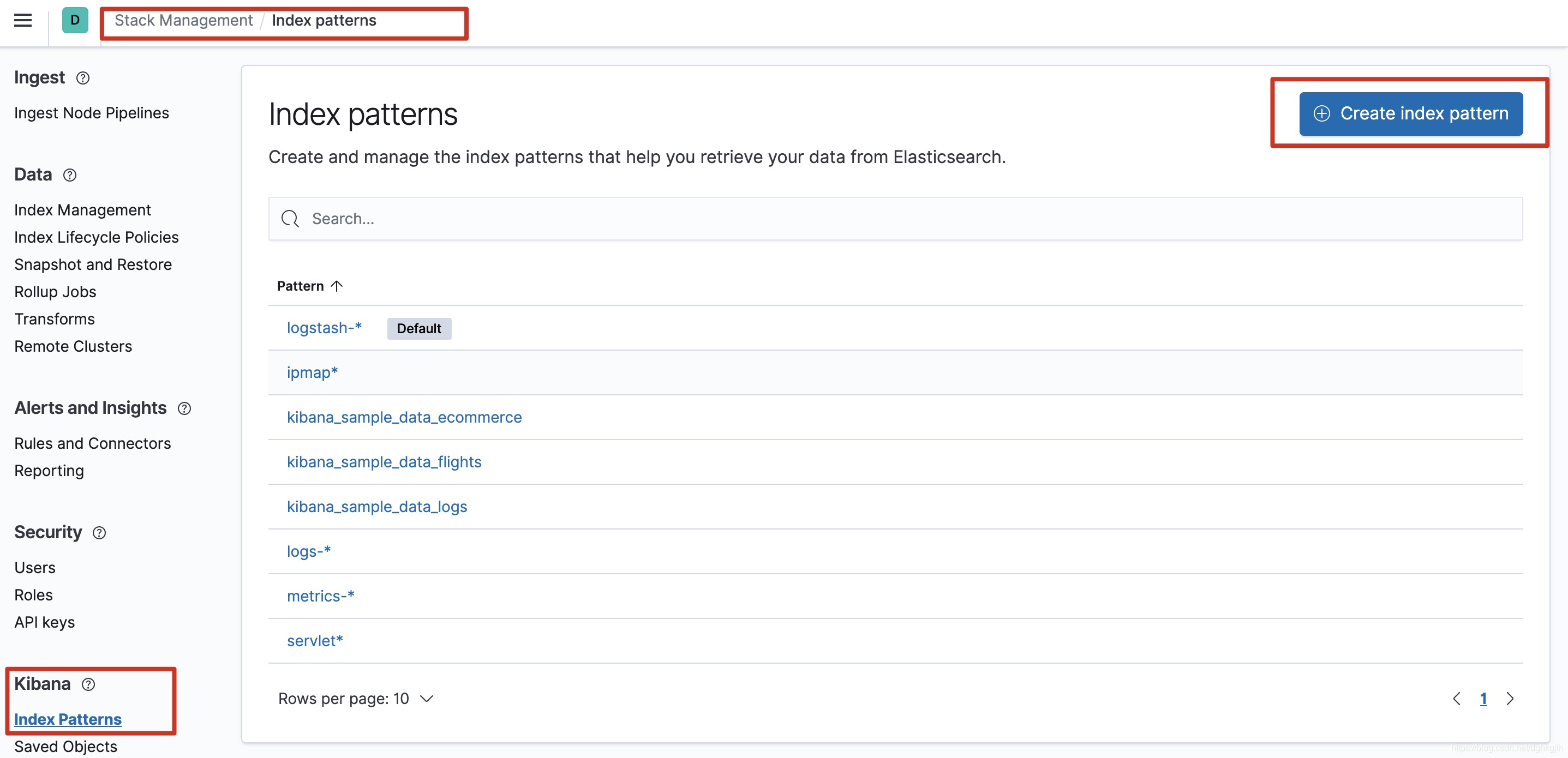Open Rules and Connectors
The height and width of the screenshot is (758, 1568).
pyautogui.click(x=93, y=443)
